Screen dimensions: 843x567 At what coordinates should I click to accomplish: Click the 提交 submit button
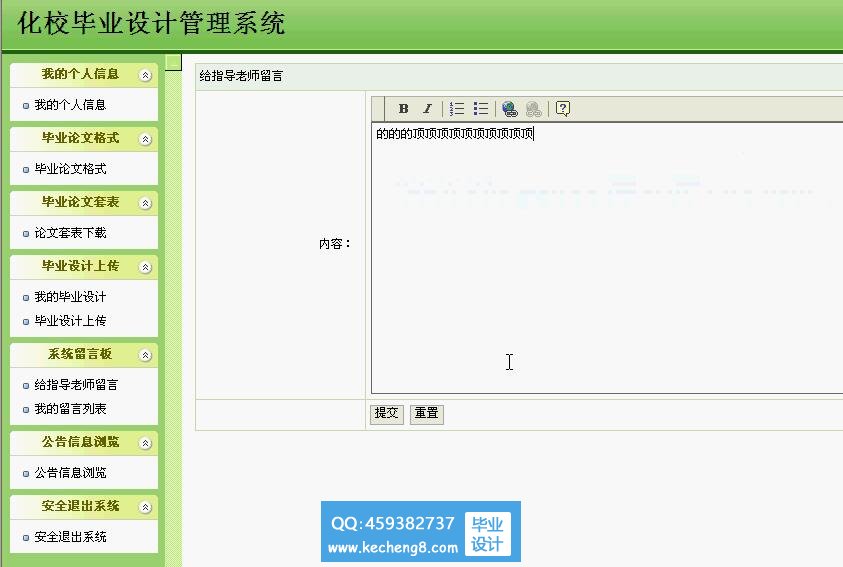387,414
